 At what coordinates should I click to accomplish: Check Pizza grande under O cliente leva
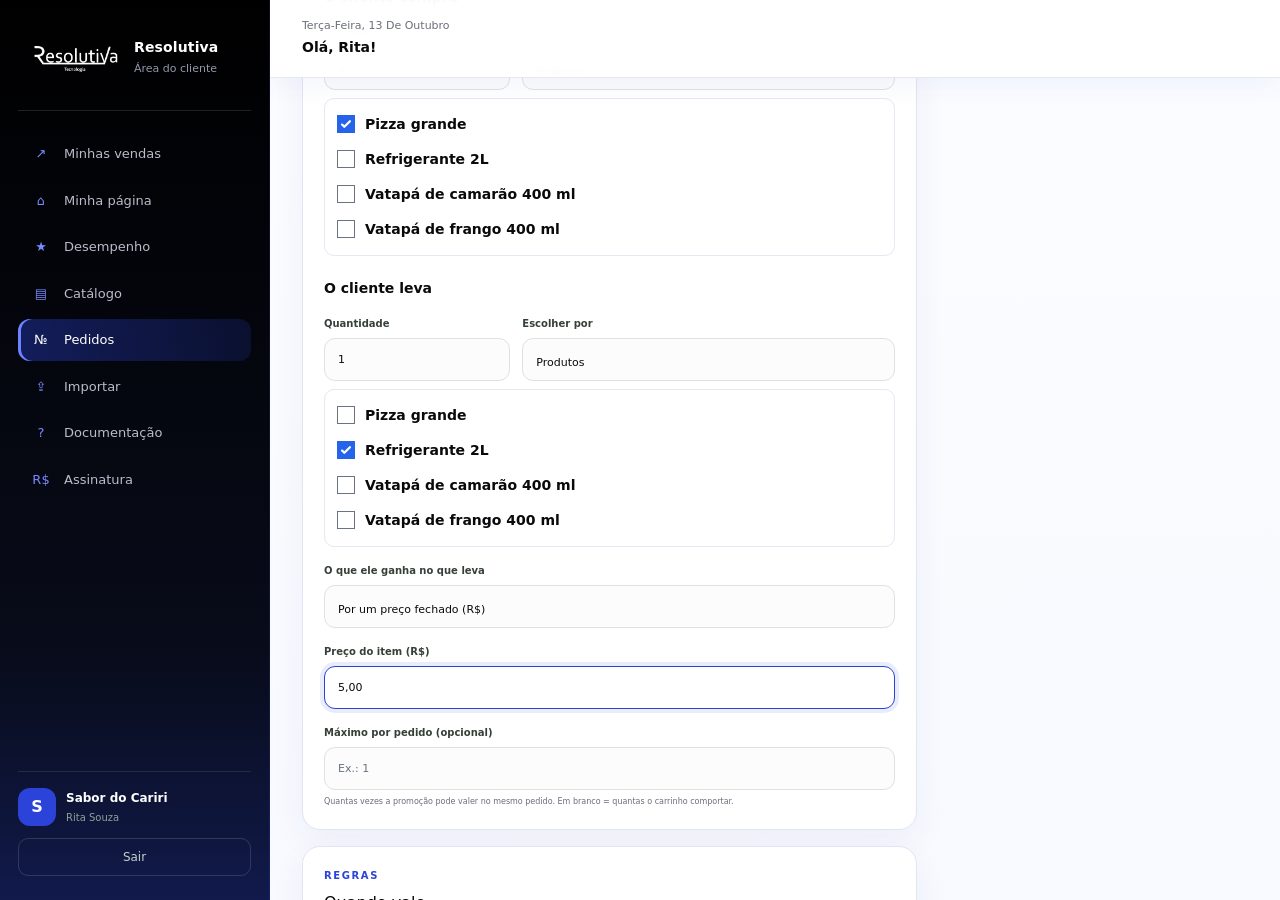click(x=346, y=415)
